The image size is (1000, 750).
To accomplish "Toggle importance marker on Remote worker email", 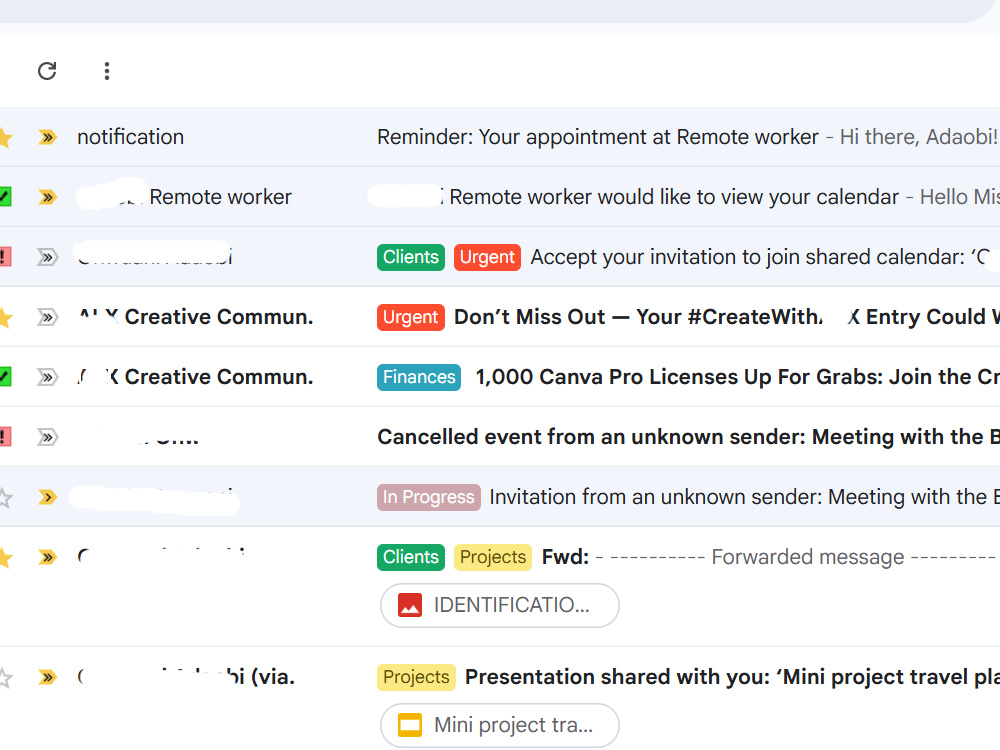I will 47,197.
